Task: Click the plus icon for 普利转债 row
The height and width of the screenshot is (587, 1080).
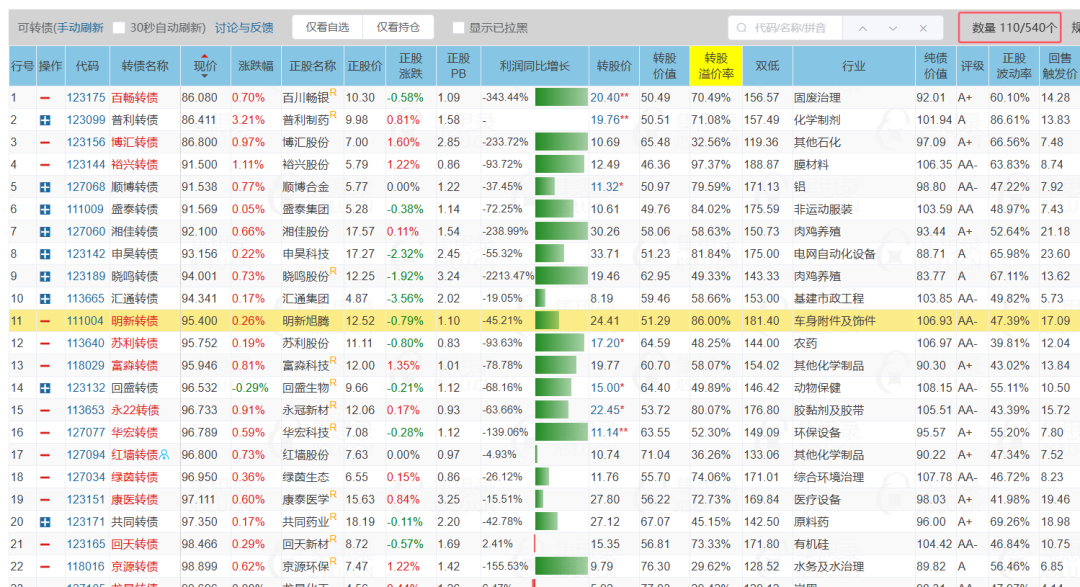Action: pyautogui.click(x=45, y=120)
